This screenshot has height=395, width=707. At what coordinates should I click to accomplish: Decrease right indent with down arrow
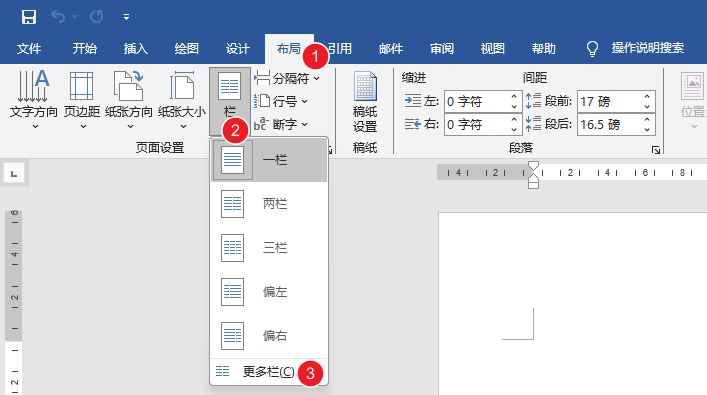(x=514, y=130)
